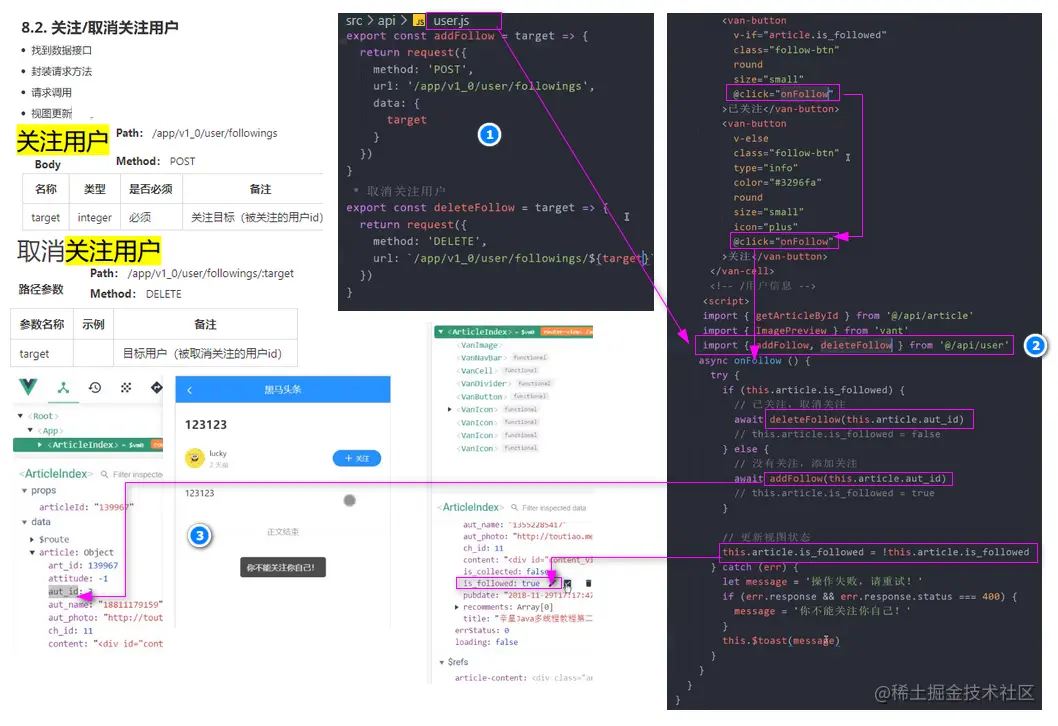1058x726 pixels.
Task: Click the highlighted 'aut_id' data row
Action: coord(70,591)
